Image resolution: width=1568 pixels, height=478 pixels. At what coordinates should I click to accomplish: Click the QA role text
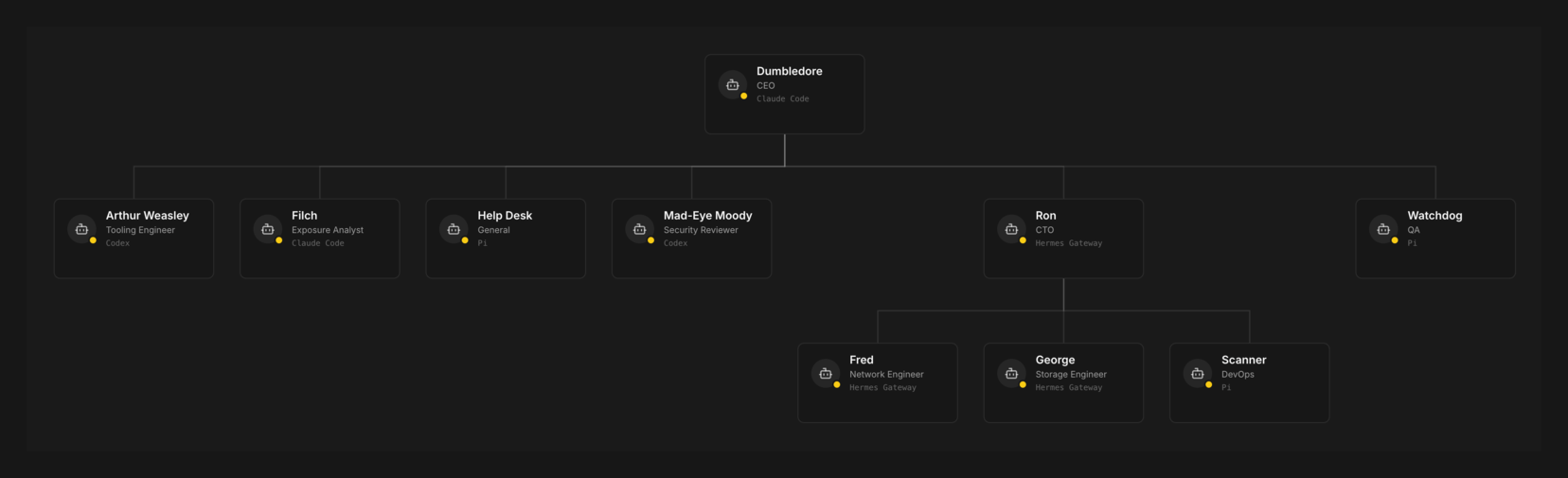pyautogui.click(x=1414, y=230)
